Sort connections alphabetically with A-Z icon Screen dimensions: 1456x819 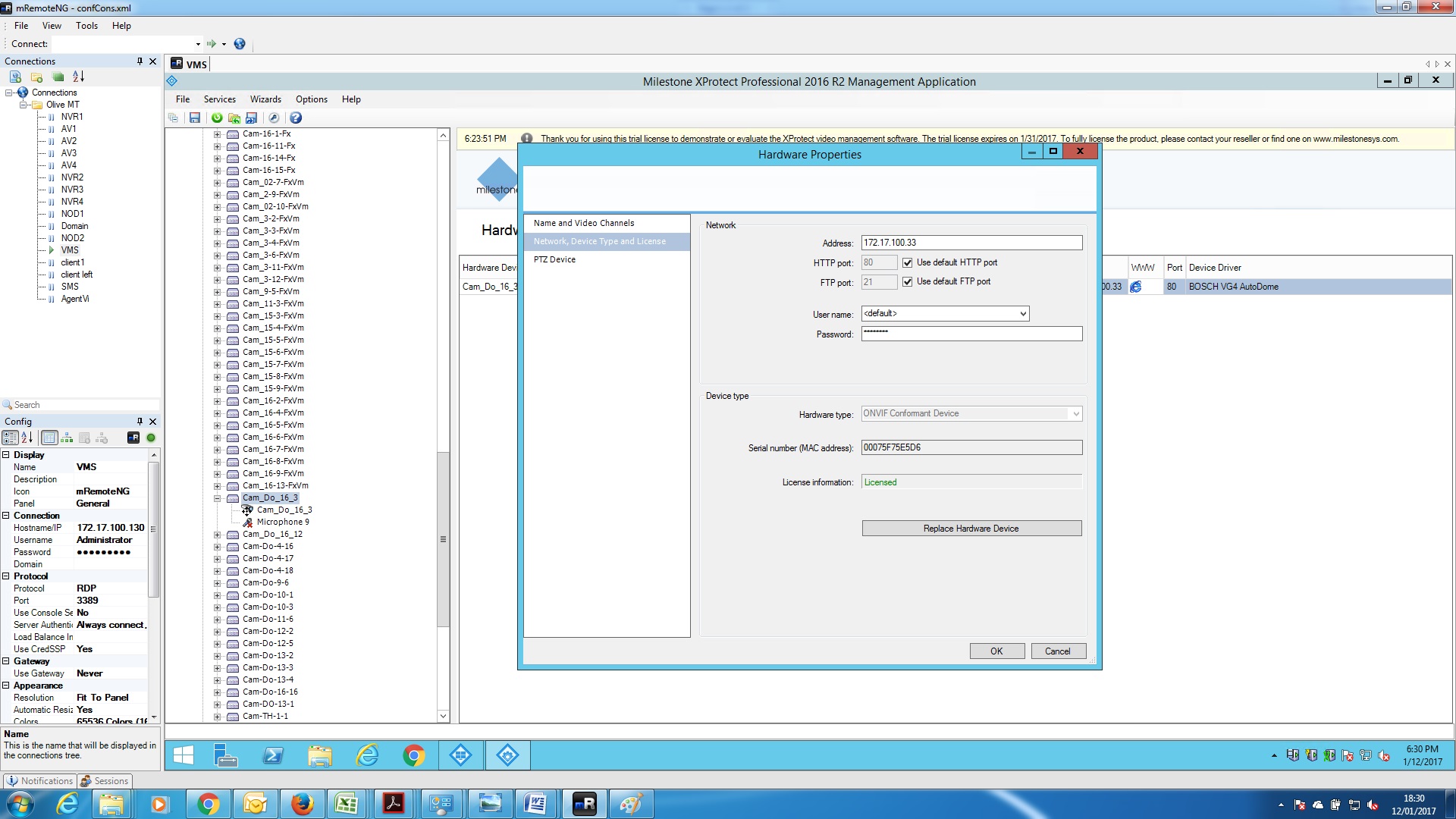[78, 77]
